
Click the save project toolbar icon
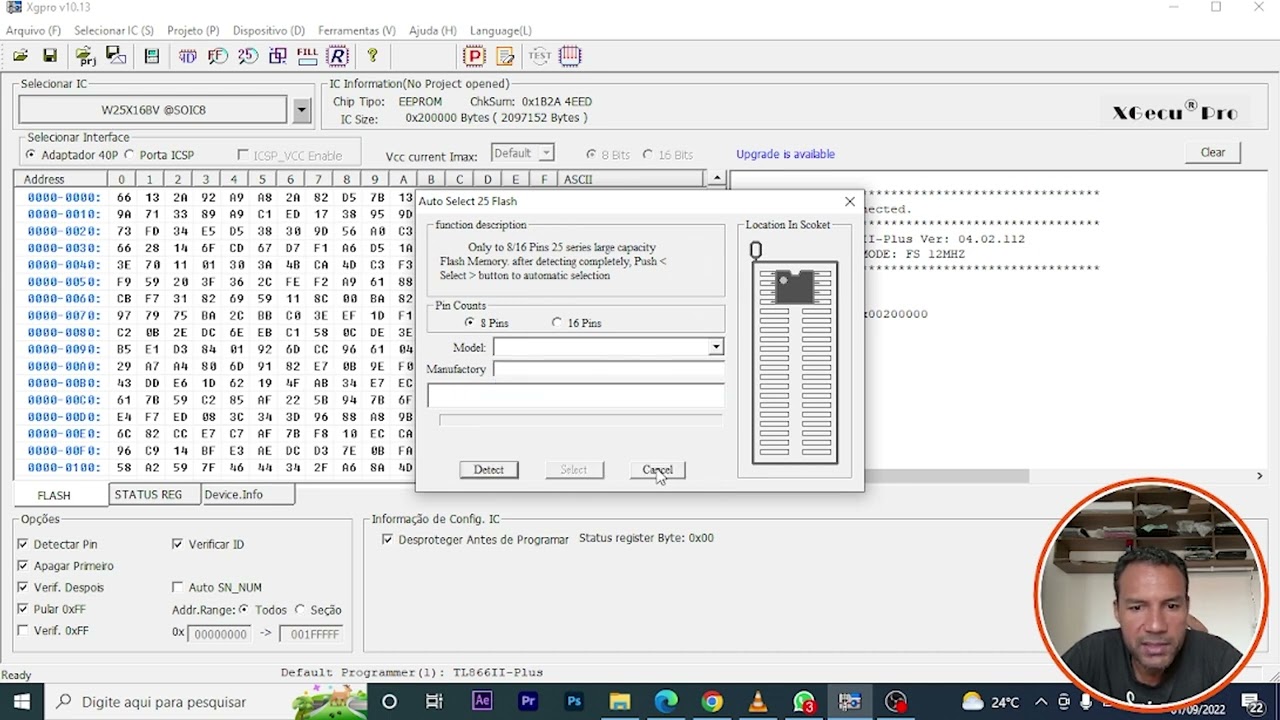tap(115, 56)
